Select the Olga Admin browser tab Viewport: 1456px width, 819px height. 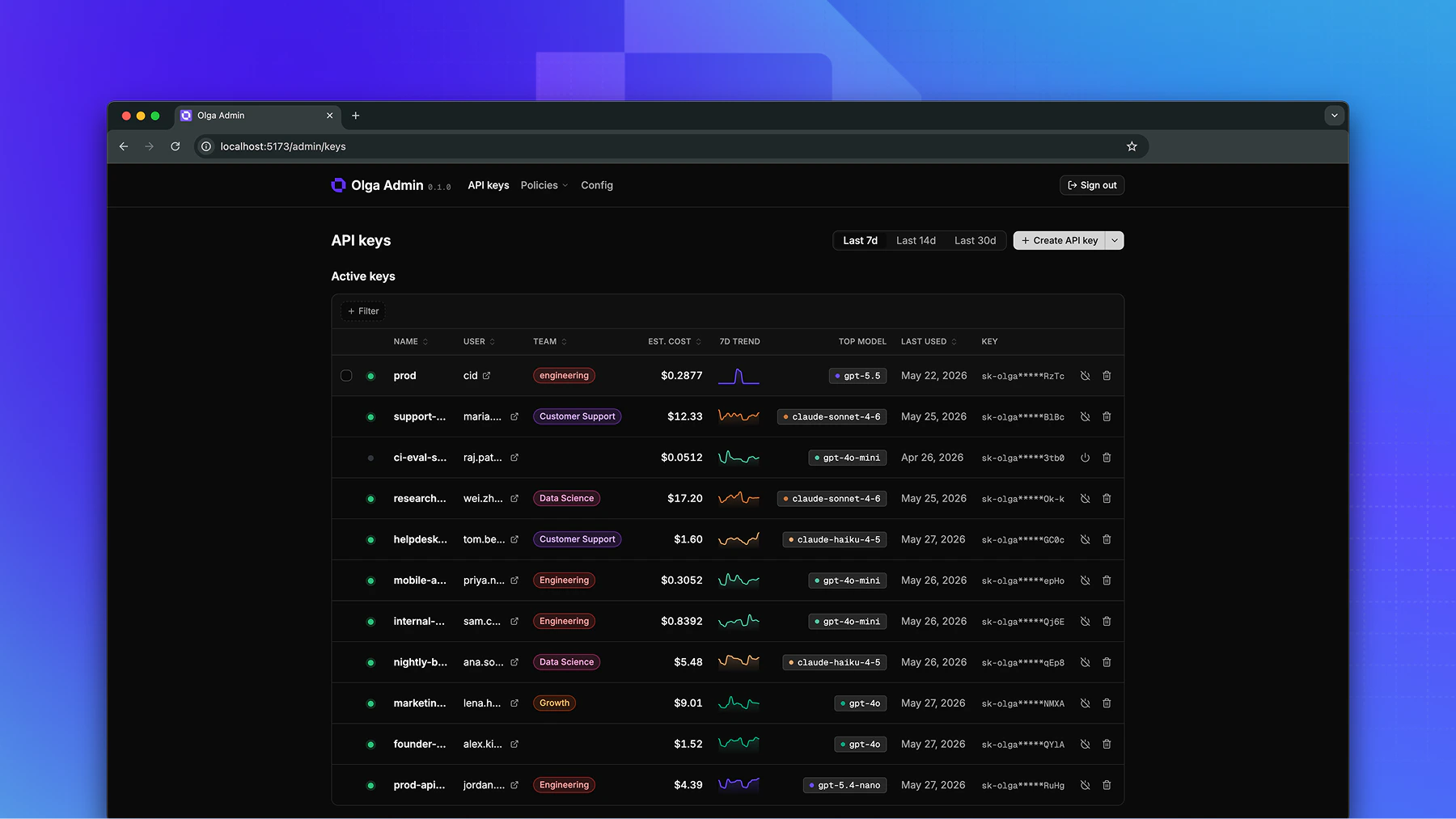click(257, 116)
